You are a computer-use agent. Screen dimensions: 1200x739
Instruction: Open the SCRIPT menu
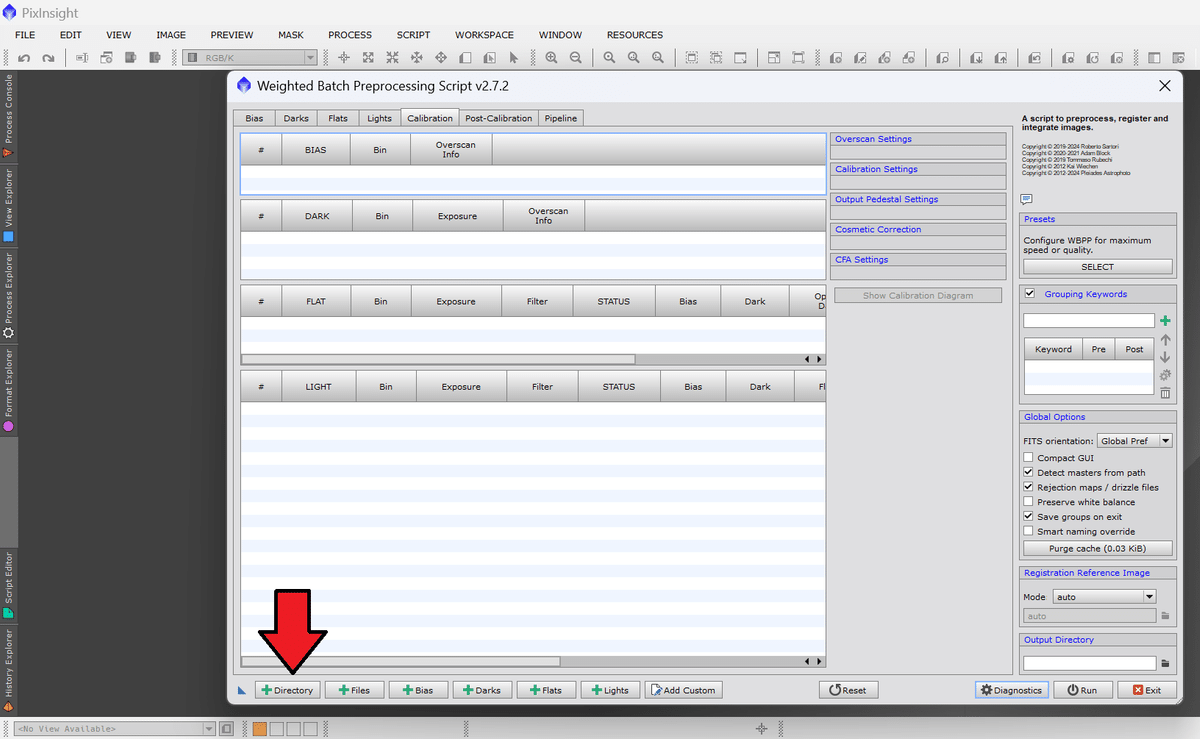tap(413, 35)
